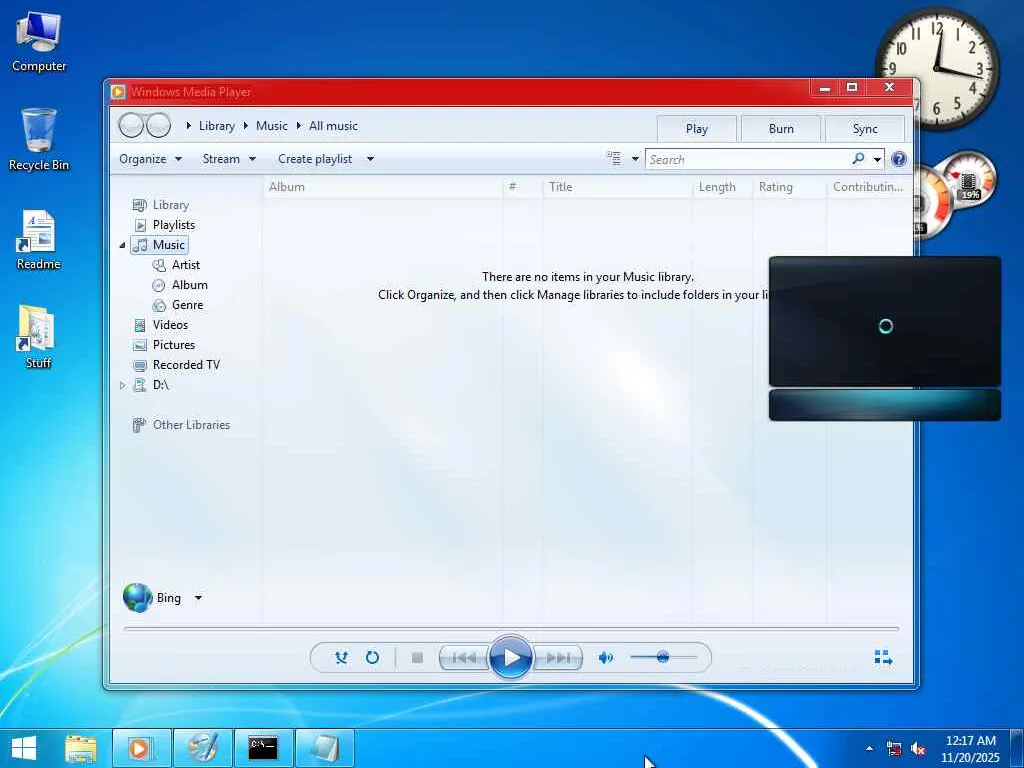Viewport: 1024px width, 768px height.
Task: Sort by the Length column header
Action: pos(722,187)
